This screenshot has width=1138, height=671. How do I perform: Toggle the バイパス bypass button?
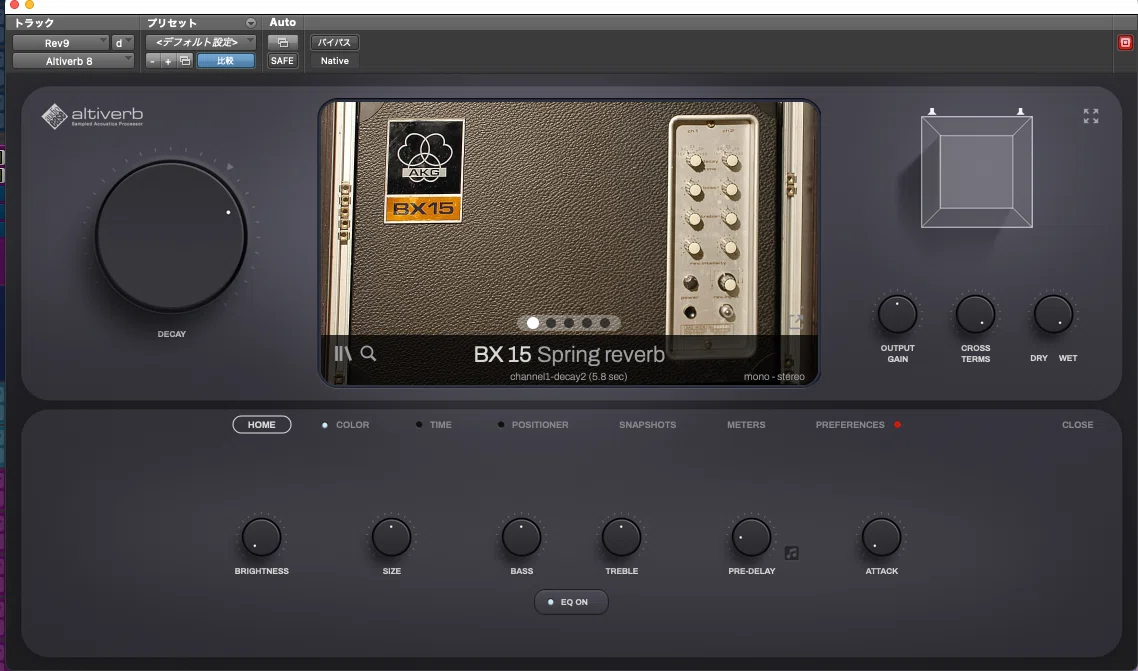[335, 43]
